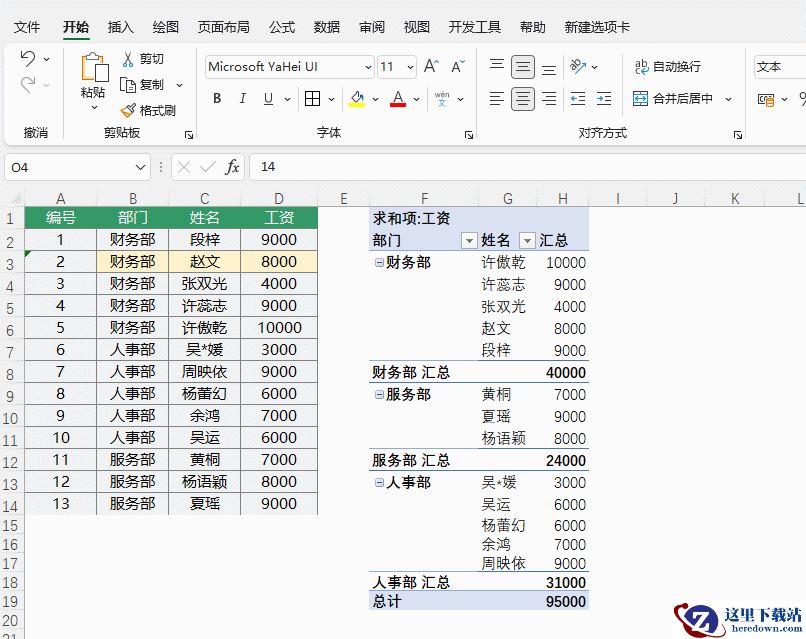The image size is (806, 639).
Task: Click cell containing 许傲乾 in column C
Action: (205, 327)
